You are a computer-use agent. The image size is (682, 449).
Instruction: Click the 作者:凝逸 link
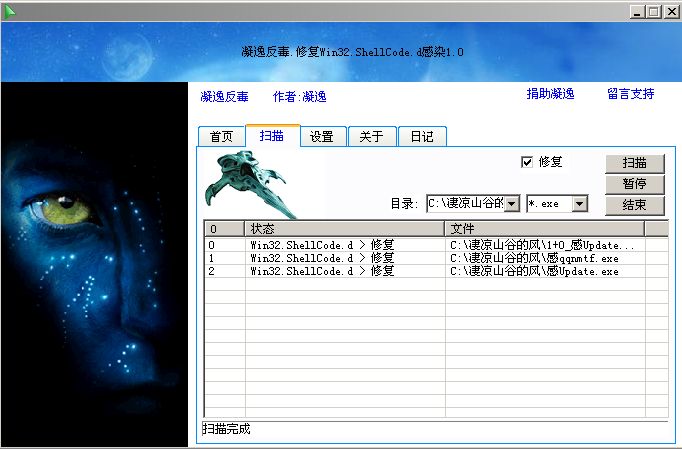click(x=300, y=97)
